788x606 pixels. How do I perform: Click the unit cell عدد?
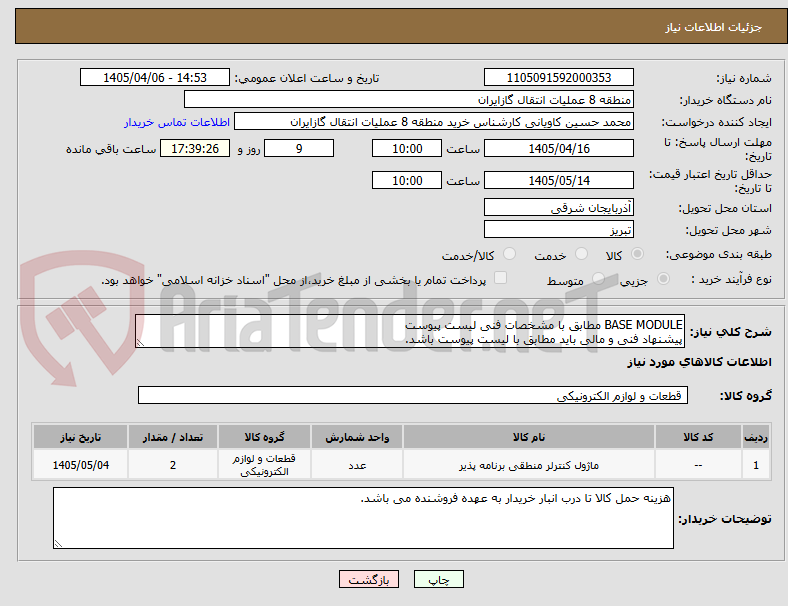[357, 465]
